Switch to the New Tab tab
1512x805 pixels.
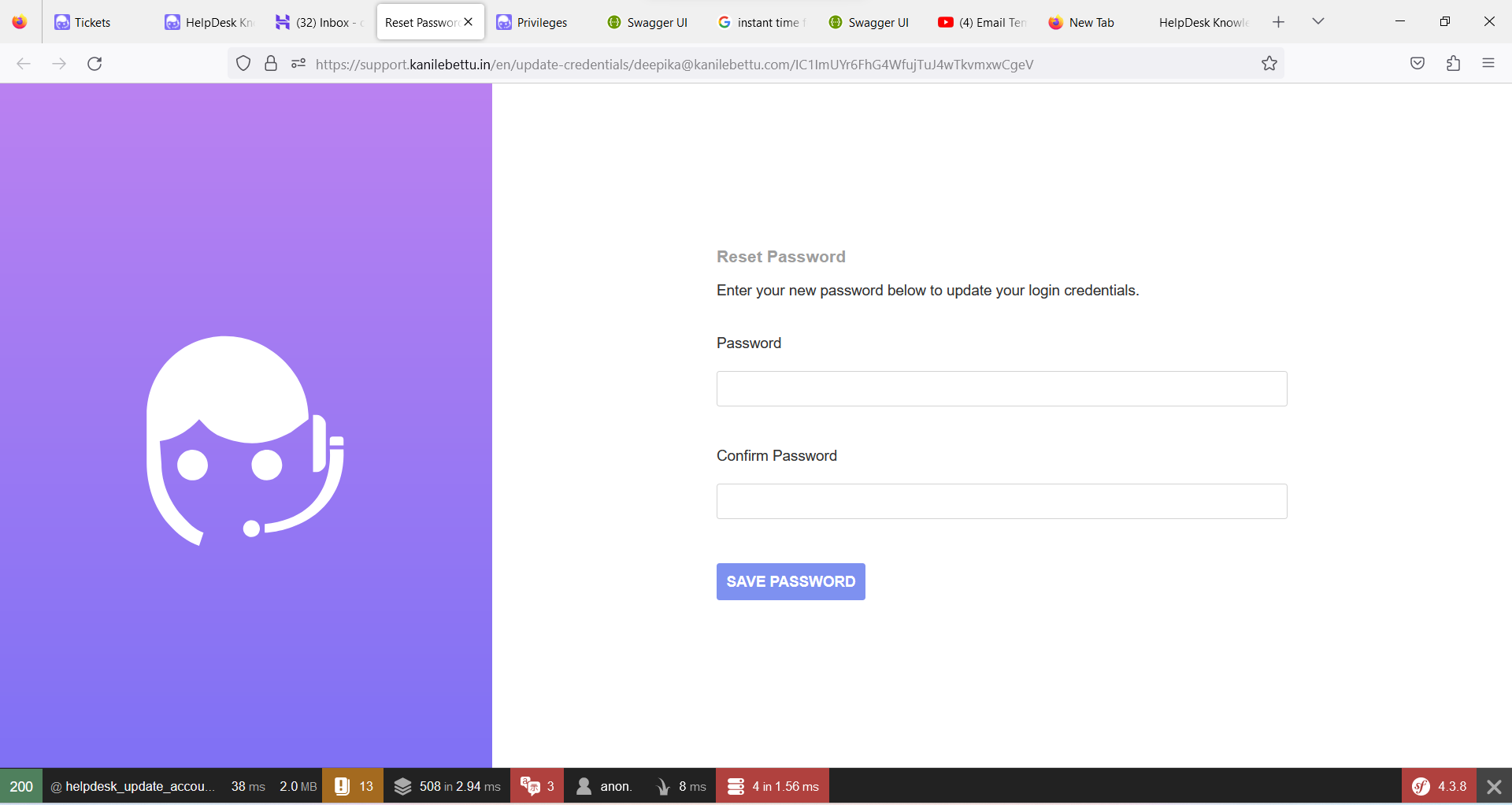point(1095,22)
